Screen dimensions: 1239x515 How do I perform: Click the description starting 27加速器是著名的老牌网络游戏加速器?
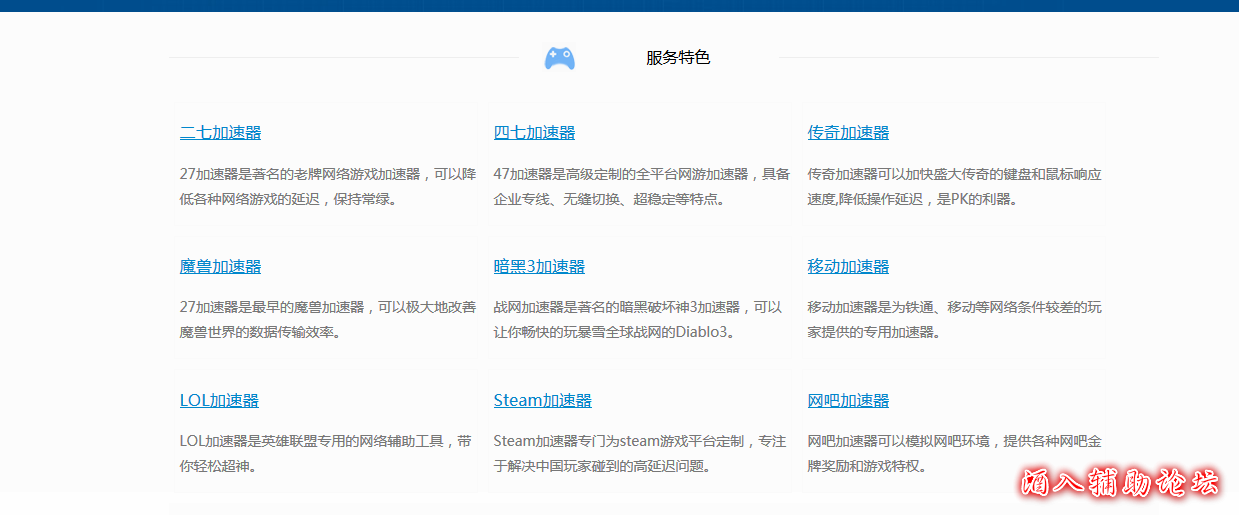click(328, 186)
